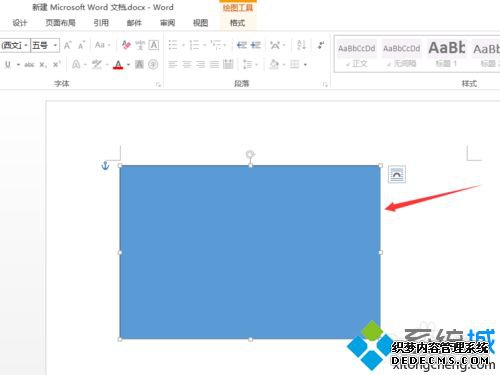
Task: Open the underline style dropdown arrow
Action: 18,65
